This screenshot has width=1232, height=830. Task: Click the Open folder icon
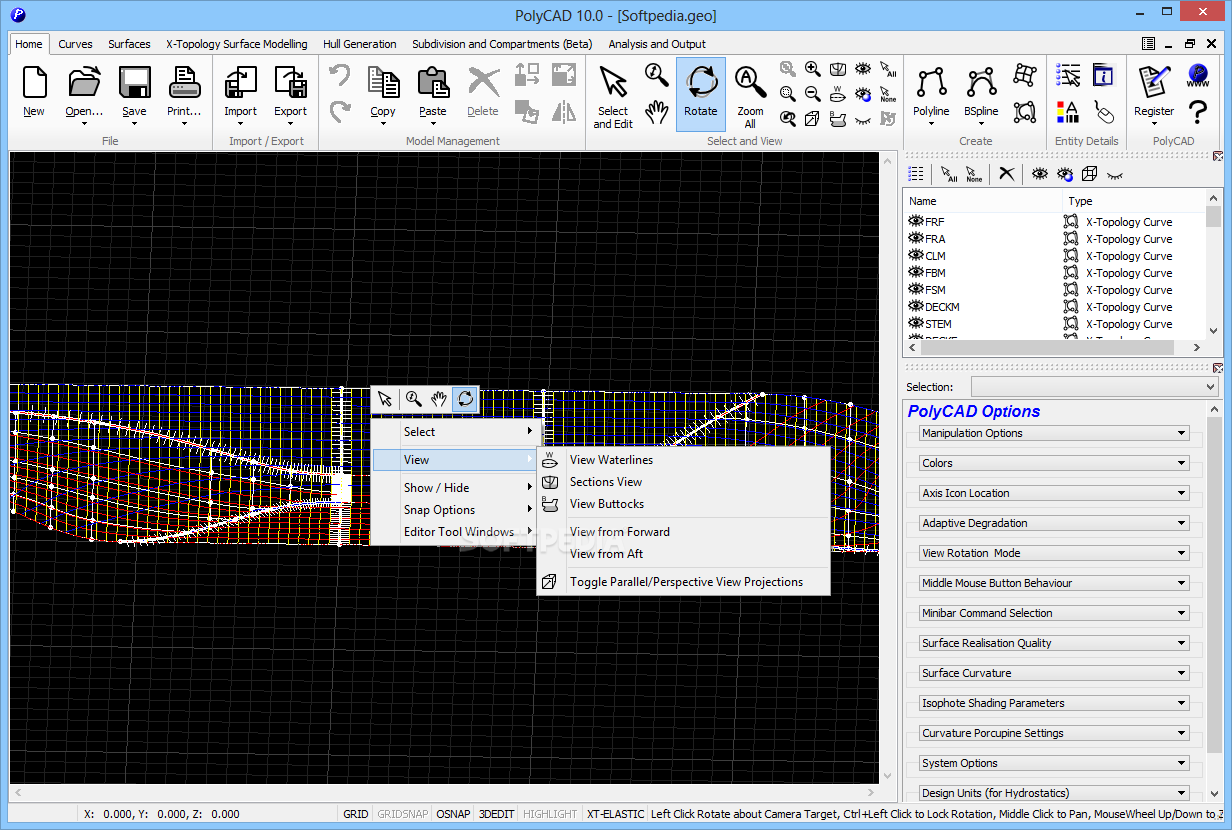click(x=84, y=82)
